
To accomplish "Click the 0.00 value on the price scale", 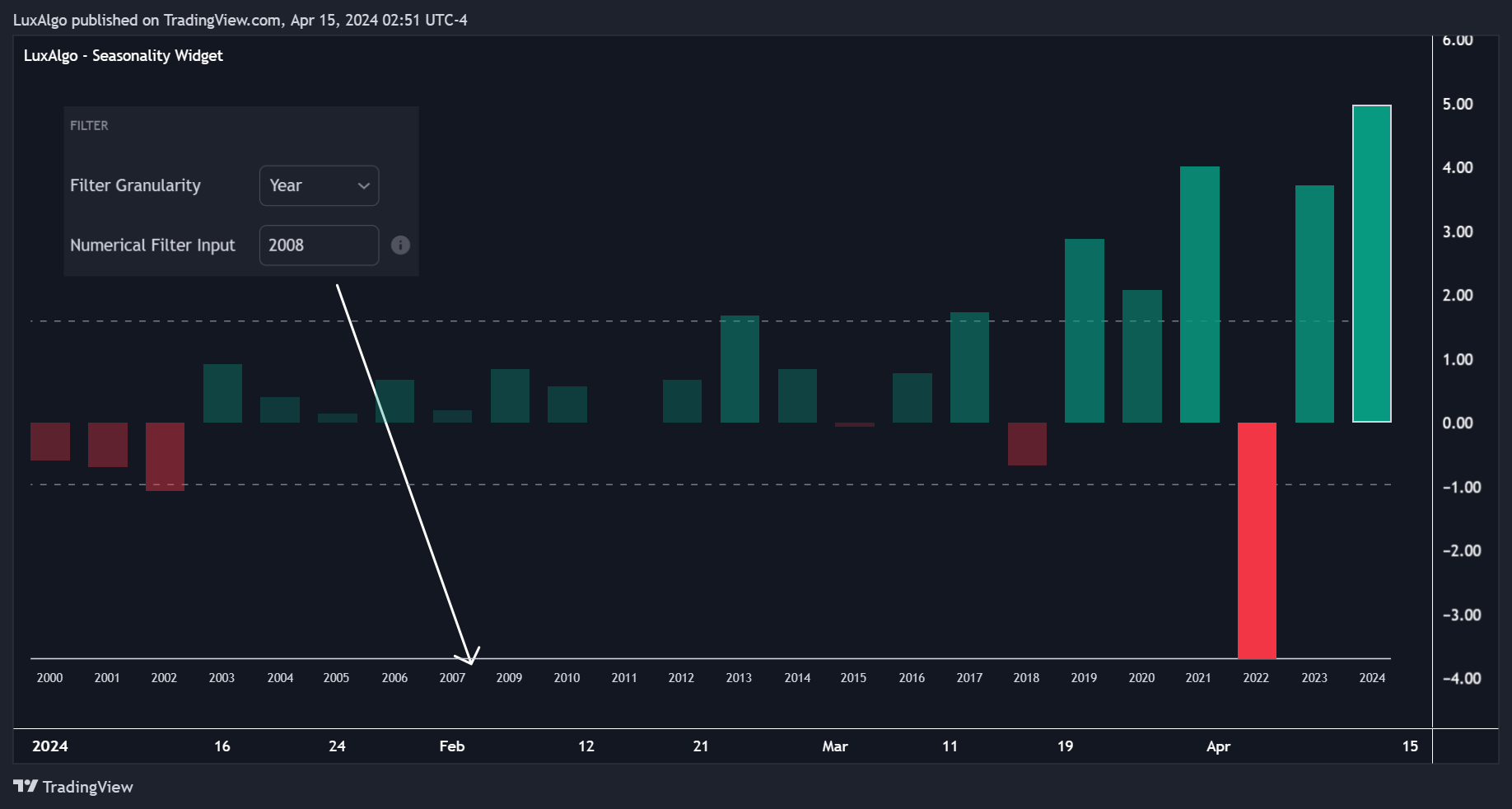I will click(1458, 423).
